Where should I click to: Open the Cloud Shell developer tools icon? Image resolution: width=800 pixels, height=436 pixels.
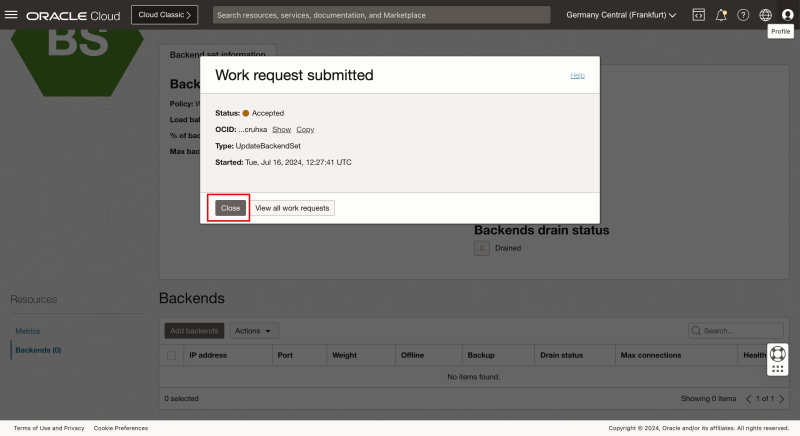coord(698,15)
